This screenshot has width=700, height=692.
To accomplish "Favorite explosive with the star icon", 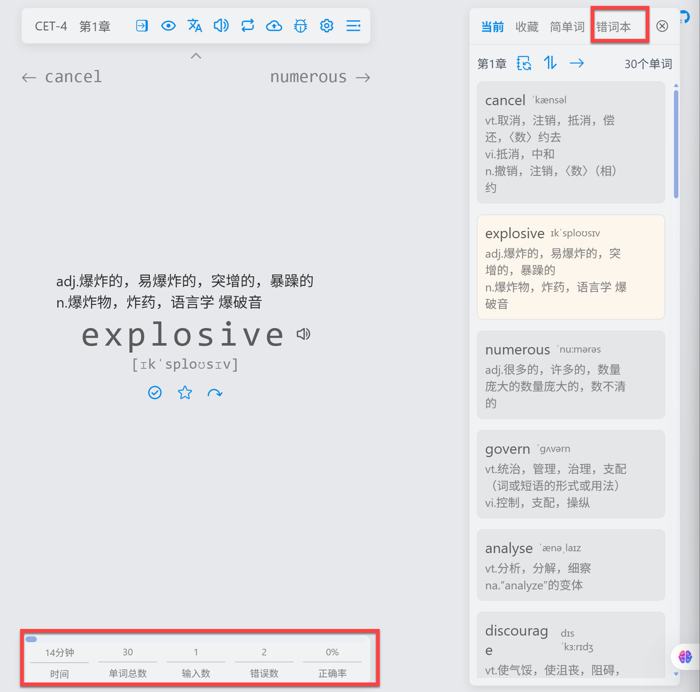I will (x=185, y=392).
